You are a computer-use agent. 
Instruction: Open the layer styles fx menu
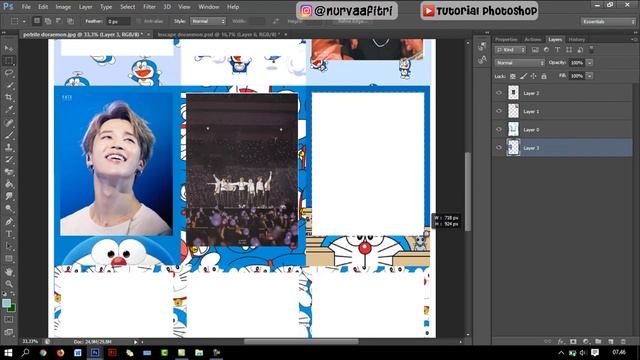pyautogui.click(x=561, y=341)
